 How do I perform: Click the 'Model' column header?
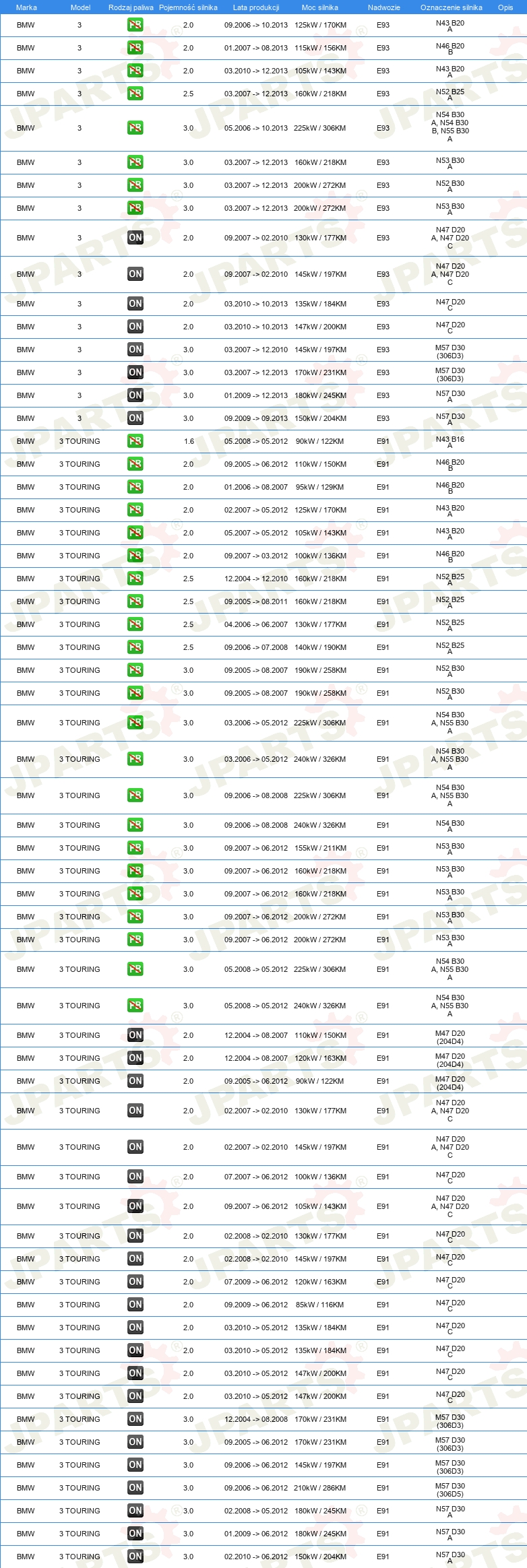(80, 7)
